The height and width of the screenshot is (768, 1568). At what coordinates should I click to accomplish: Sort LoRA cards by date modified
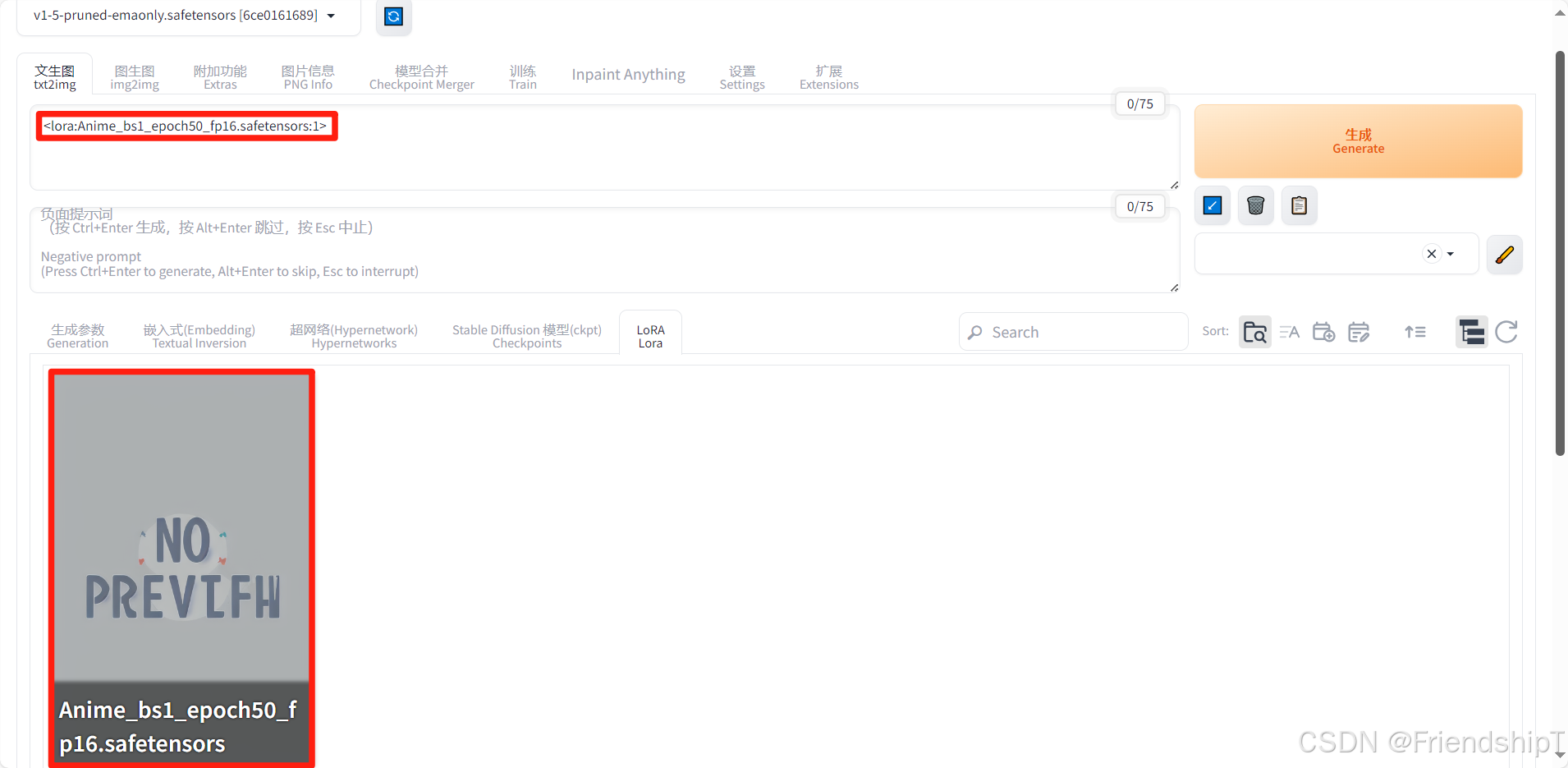coord(1359,331)
